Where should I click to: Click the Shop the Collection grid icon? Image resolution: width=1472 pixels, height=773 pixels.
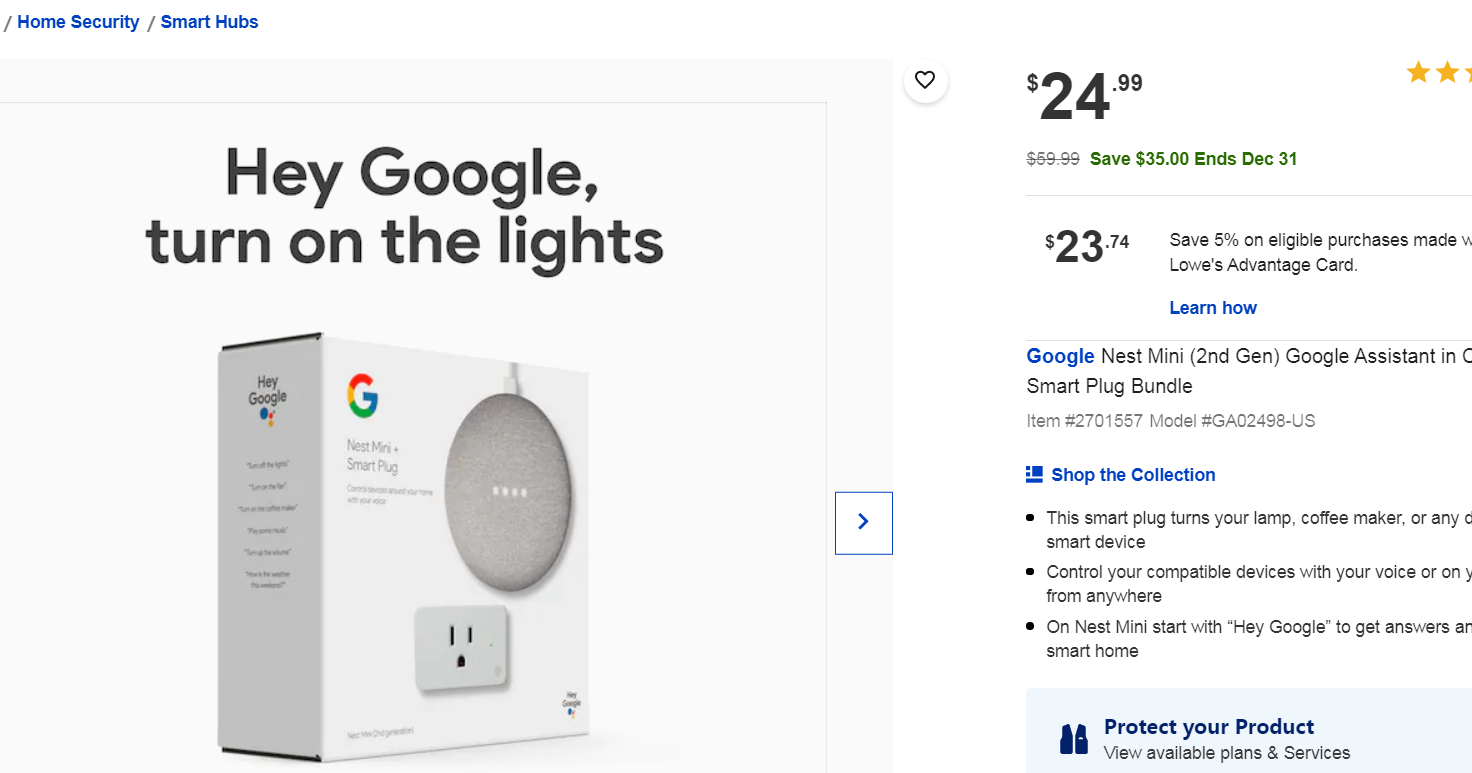coord(1033,473)
